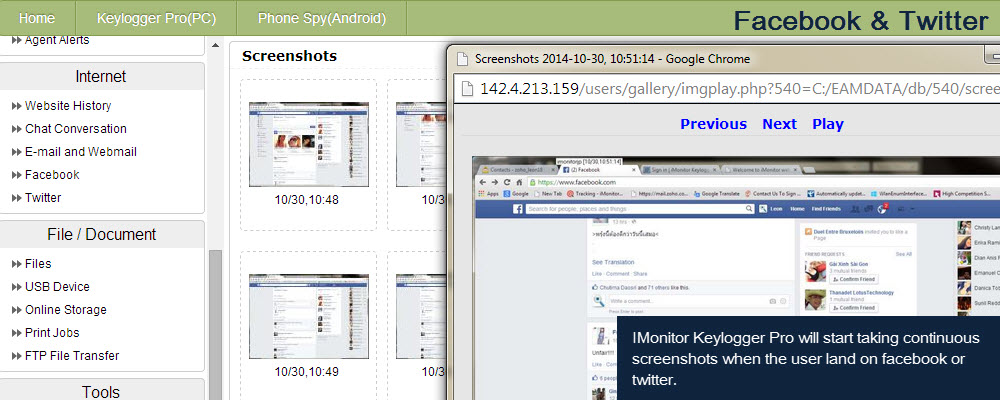Open the Facebook monitoring page
This screenshot has height=400, width=1000.
click(x=52, y=175)
